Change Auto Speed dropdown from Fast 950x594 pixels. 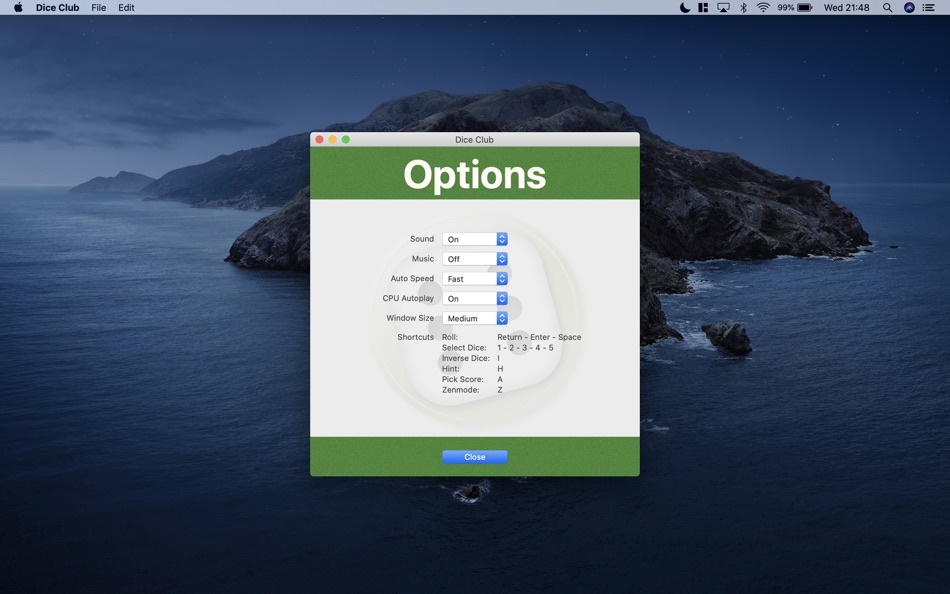pos(474,279)
